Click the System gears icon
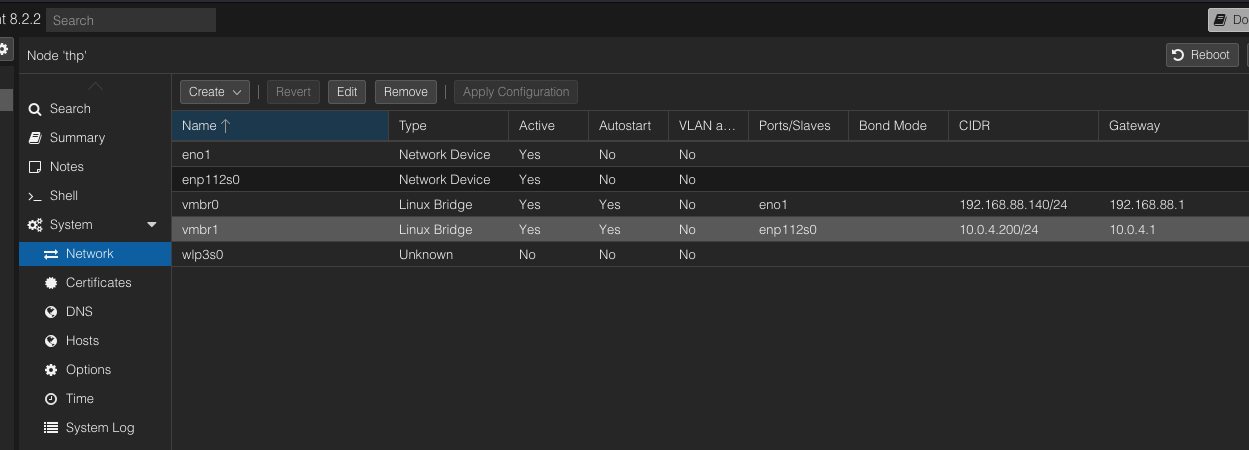The height and width of the screenshot is (450, 1249). coord(35,225)
